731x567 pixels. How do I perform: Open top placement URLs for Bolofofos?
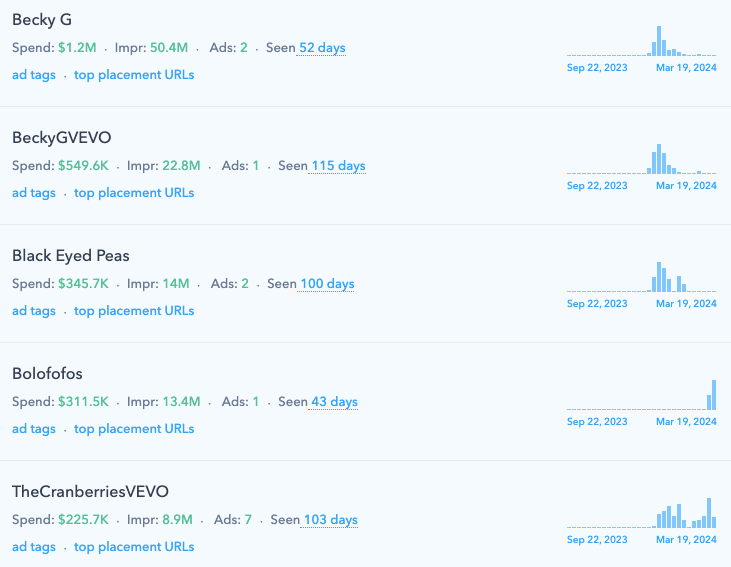click(134, 429)
